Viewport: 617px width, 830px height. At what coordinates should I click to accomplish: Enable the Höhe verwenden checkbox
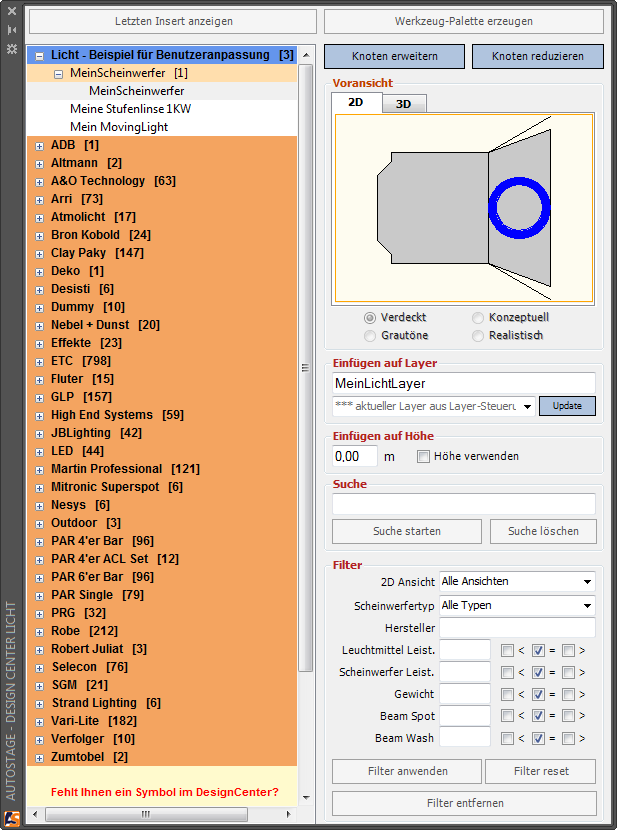coord(423,457)
